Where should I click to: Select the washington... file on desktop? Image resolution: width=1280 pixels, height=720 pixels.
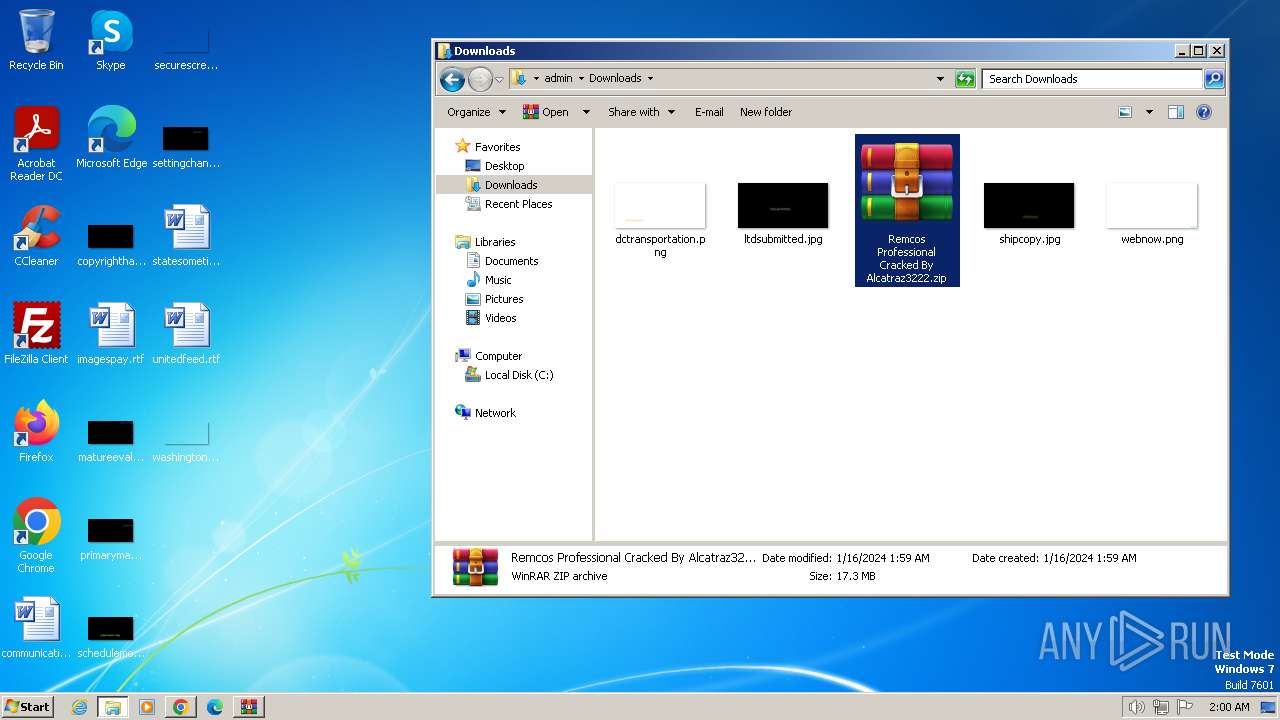186,441
